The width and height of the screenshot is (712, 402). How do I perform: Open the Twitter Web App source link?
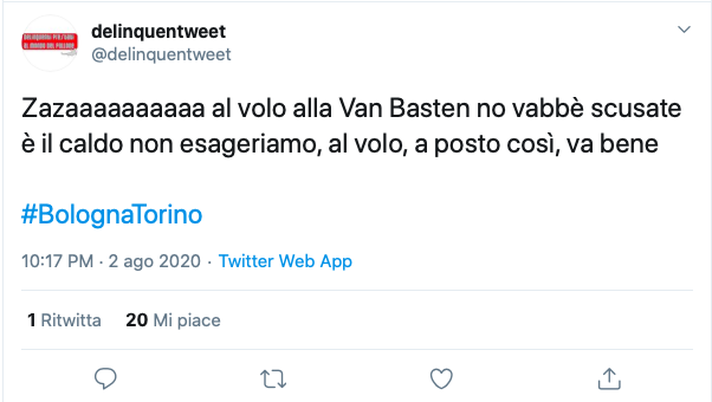tap(285, 262)
